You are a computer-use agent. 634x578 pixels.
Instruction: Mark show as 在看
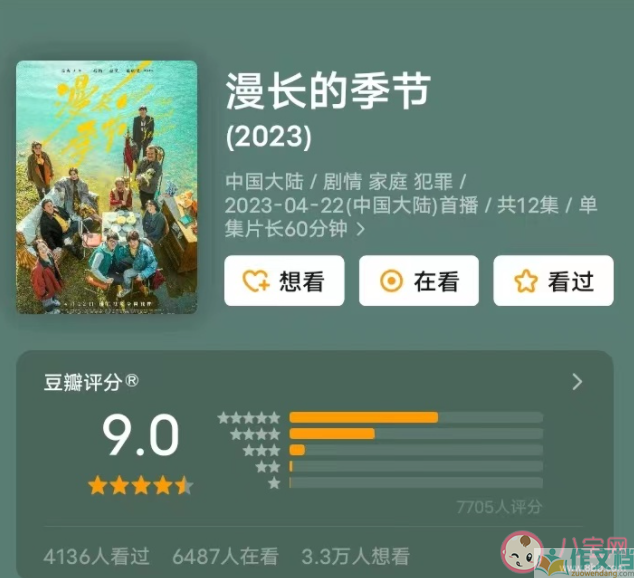(419, 281)
